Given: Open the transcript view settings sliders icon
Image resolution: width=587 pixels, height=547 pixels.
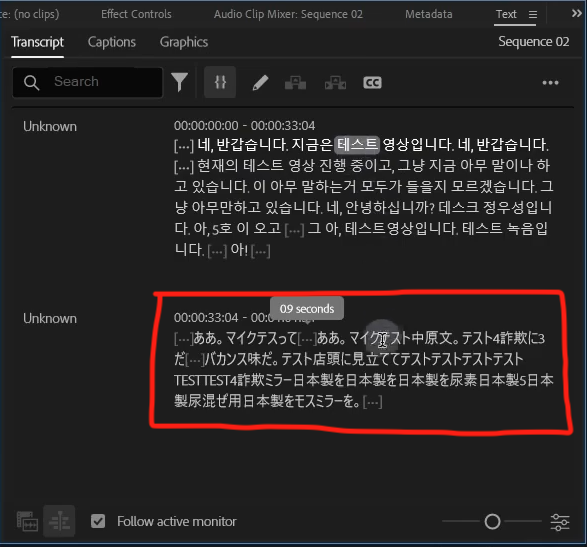Looking at the screenshot, I should tap(560, 522).
